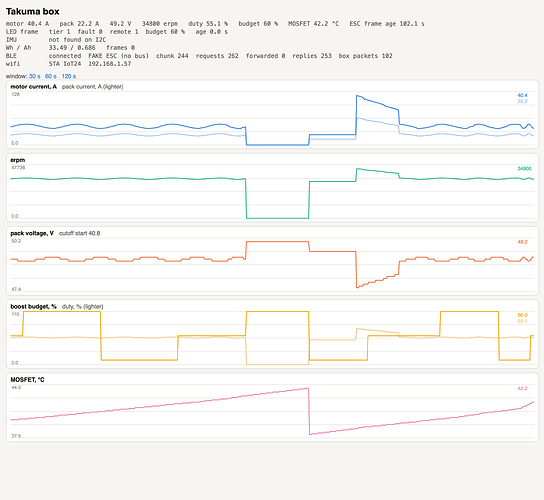This screenshot has width=544, height=500.
Task: Click the replies 253 BLE counter
Action: click(312, 56)
